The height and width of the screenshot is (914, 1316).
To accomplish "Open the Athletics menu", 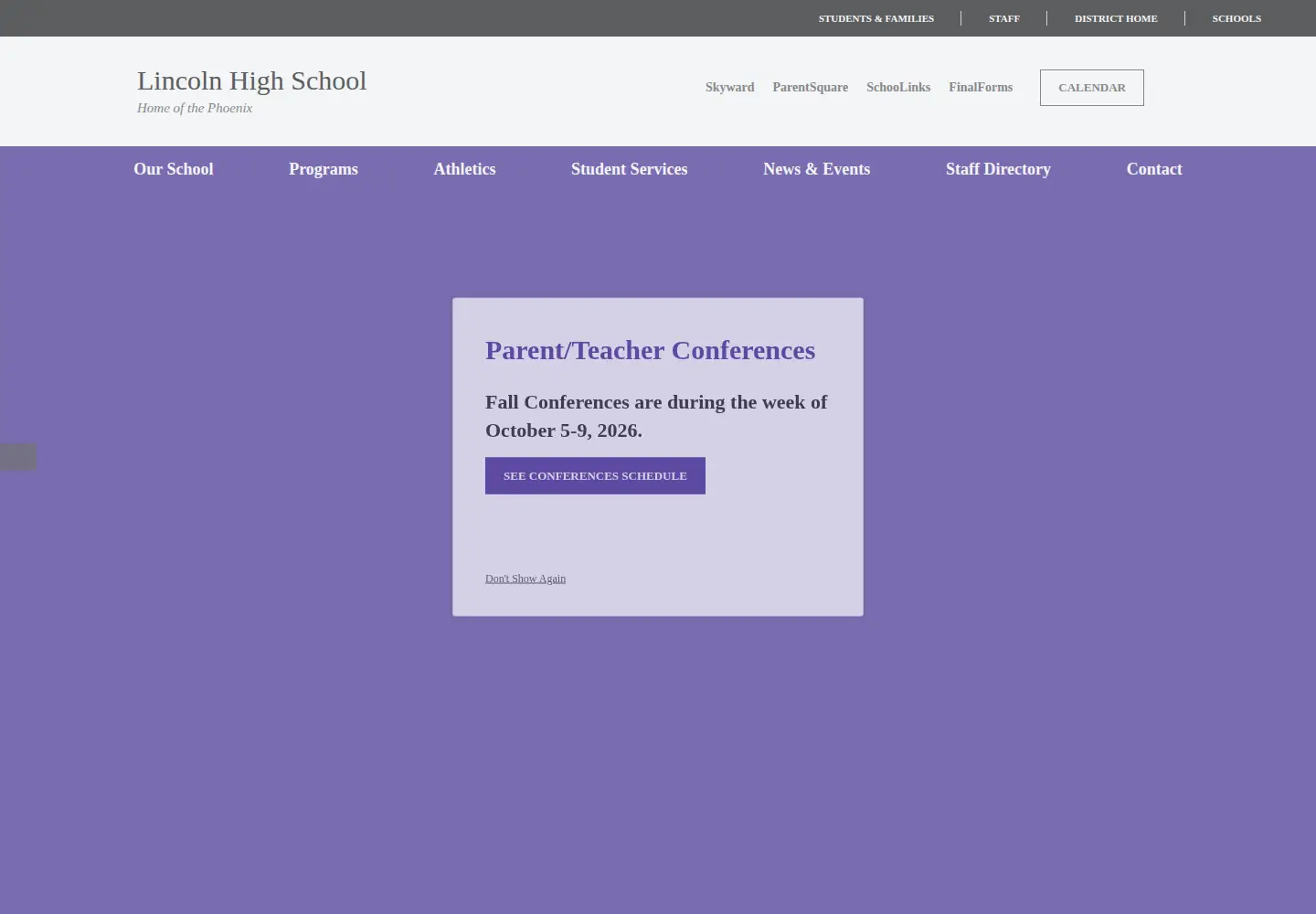I will [x=464, y=169].
